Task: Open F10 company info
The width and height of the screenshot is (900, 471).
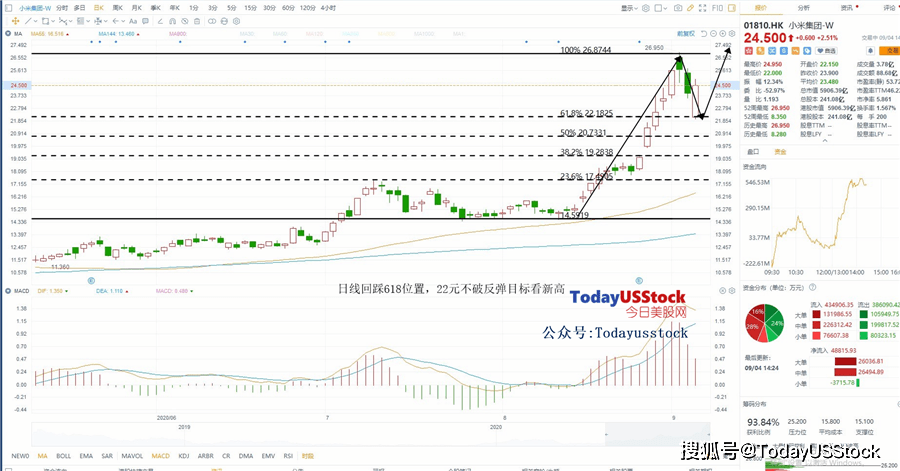Action: [717, 8]
